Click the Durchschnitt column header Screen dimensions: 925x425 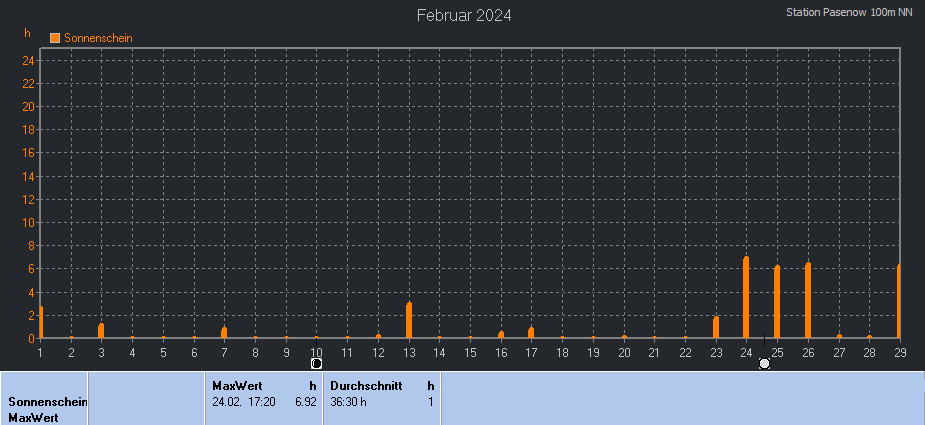tap(366, 386)
